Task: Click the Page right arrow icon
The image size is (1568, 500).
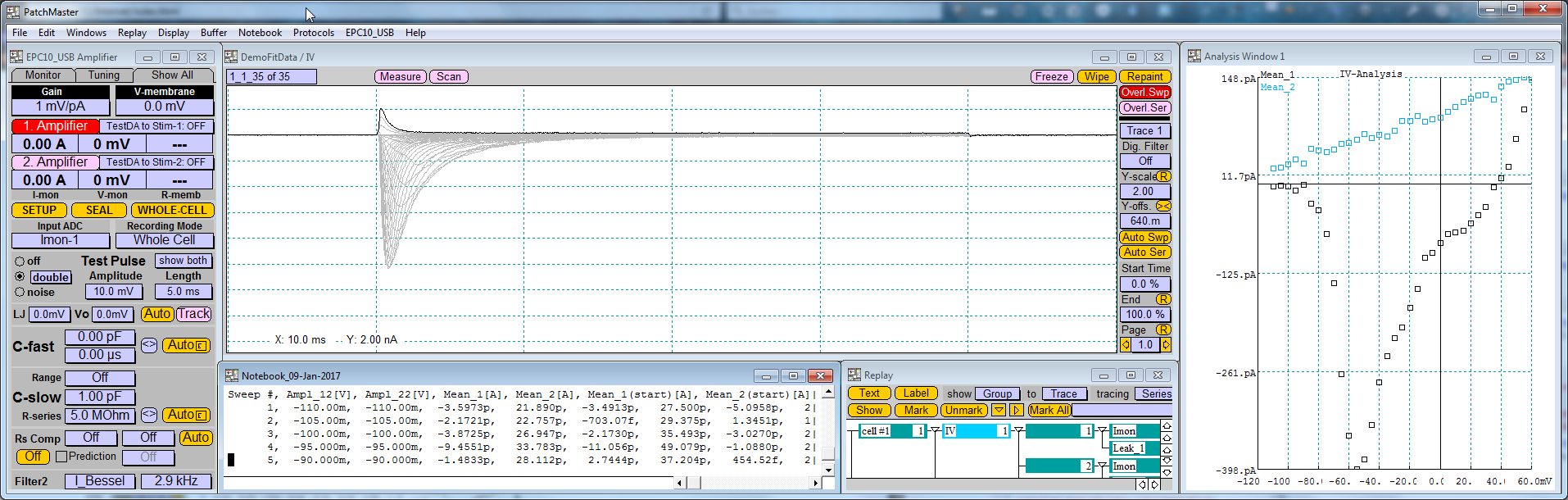Action: pyautogui.click(x=1166, y=345)
